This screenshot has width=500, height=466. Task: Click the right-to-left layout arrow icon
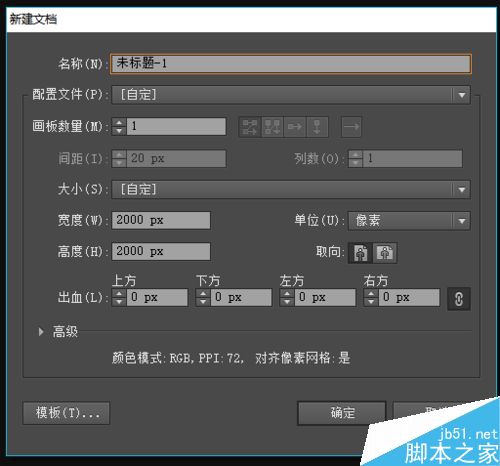click(x=351, y=127)
